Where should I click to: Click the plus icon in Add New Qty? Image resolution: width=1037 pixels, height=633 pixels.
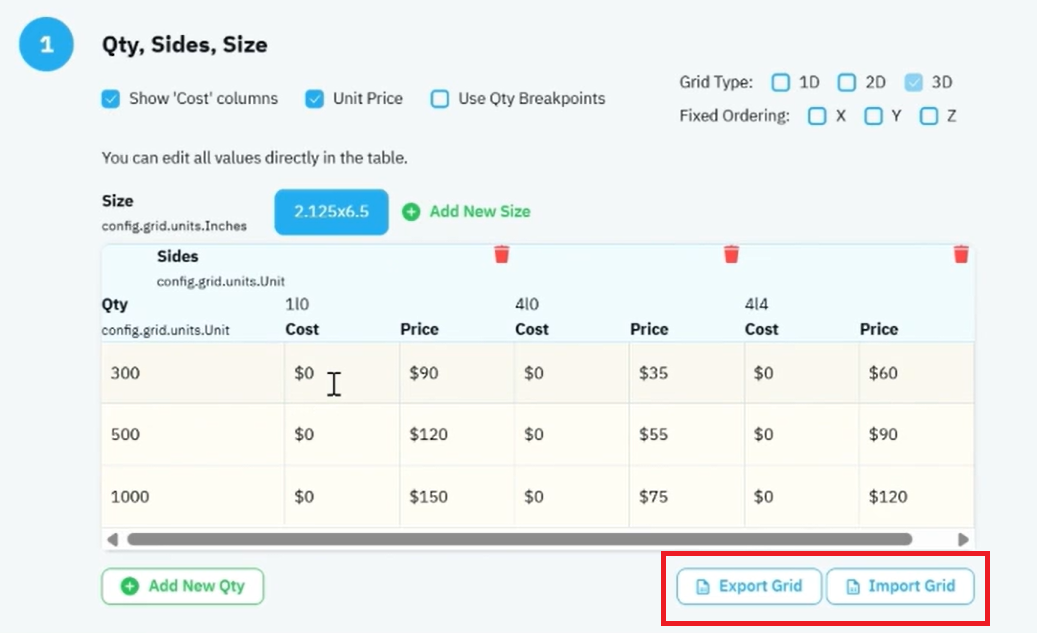click(130, 586)
